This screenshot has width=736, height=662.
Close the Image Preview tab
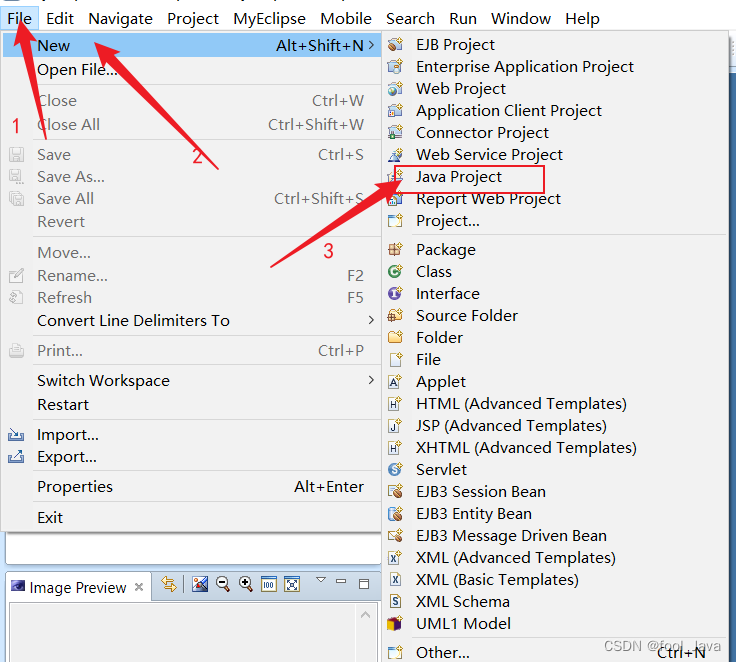(139, 587)
